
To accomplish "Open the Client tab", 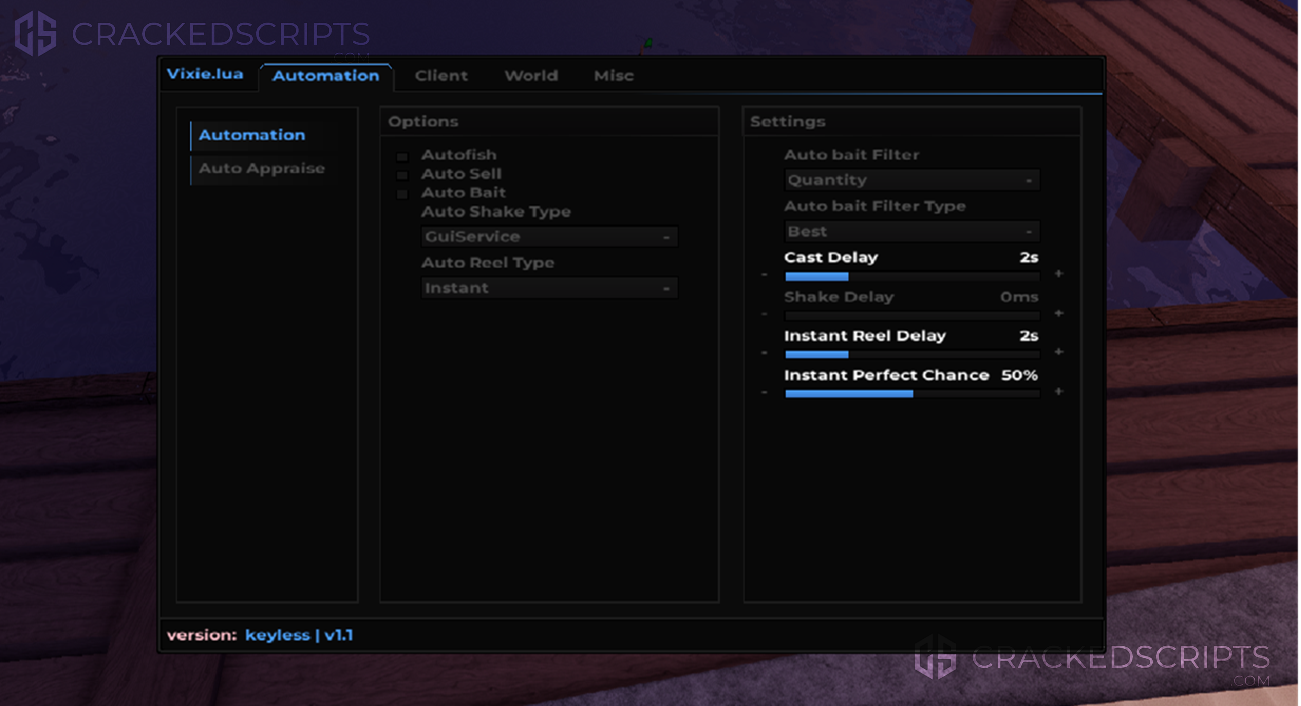I will [x=441, y=76].
